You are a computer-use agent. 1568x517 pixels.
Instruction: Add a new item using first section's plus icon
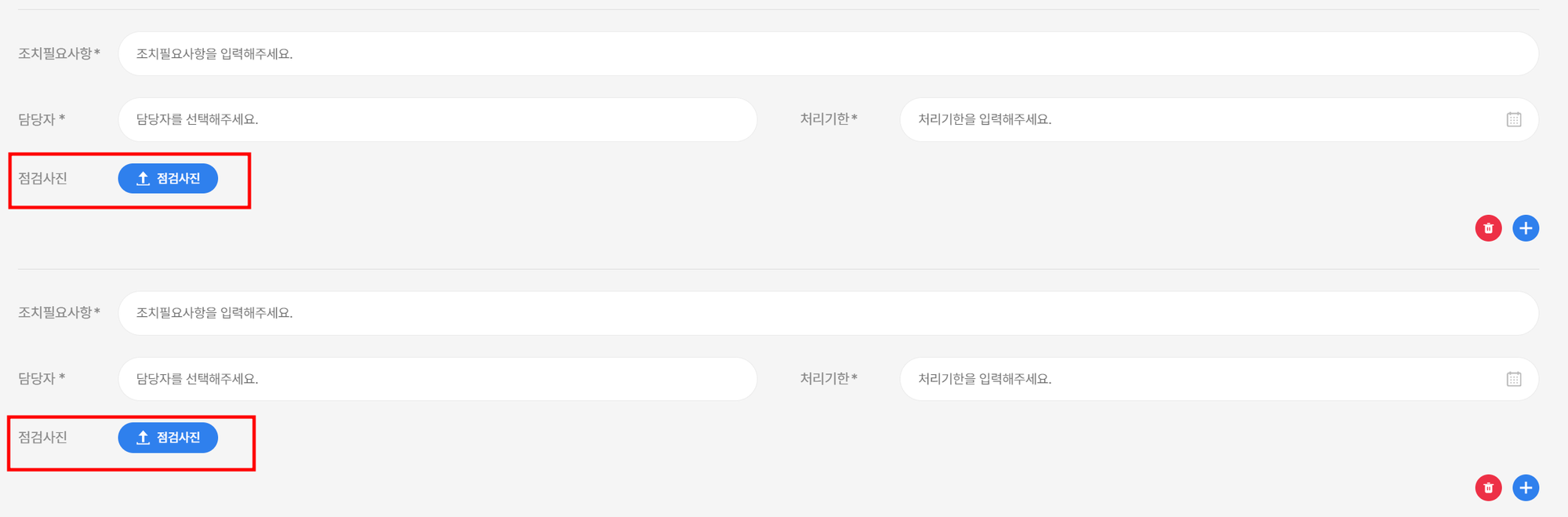pyautogui.click(x=1526, y=228)
